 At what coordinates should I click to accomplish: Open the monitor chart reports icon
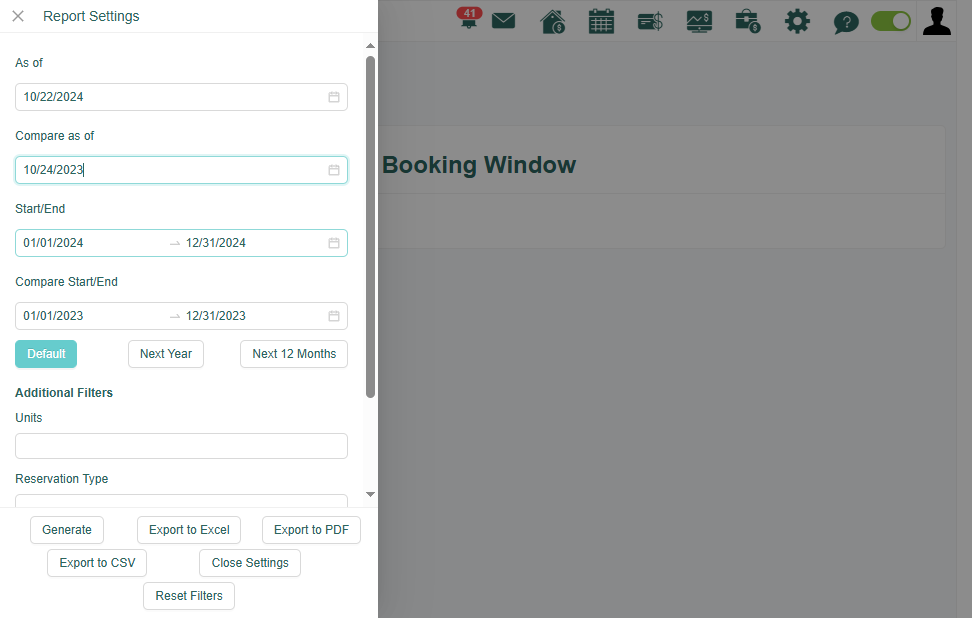pos(699,22)
